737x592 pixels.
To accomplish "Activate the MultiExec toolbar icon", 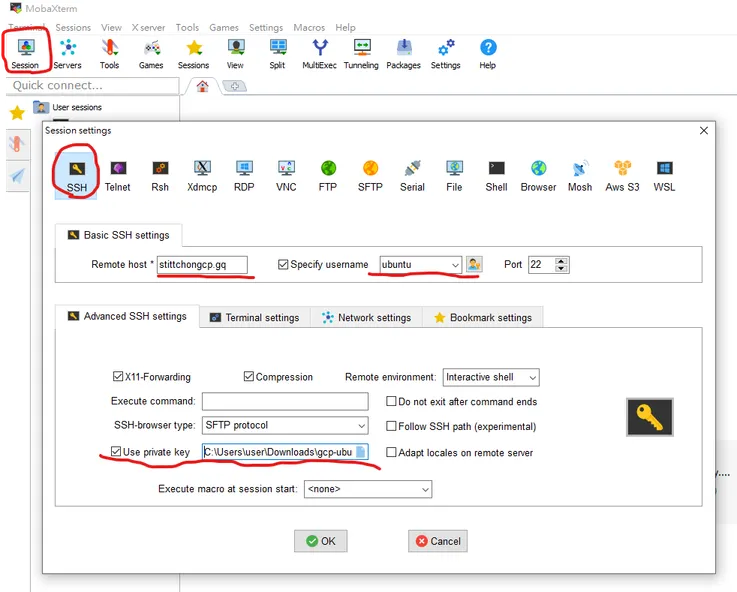I will pyautogui.click(x=319, y=54).
